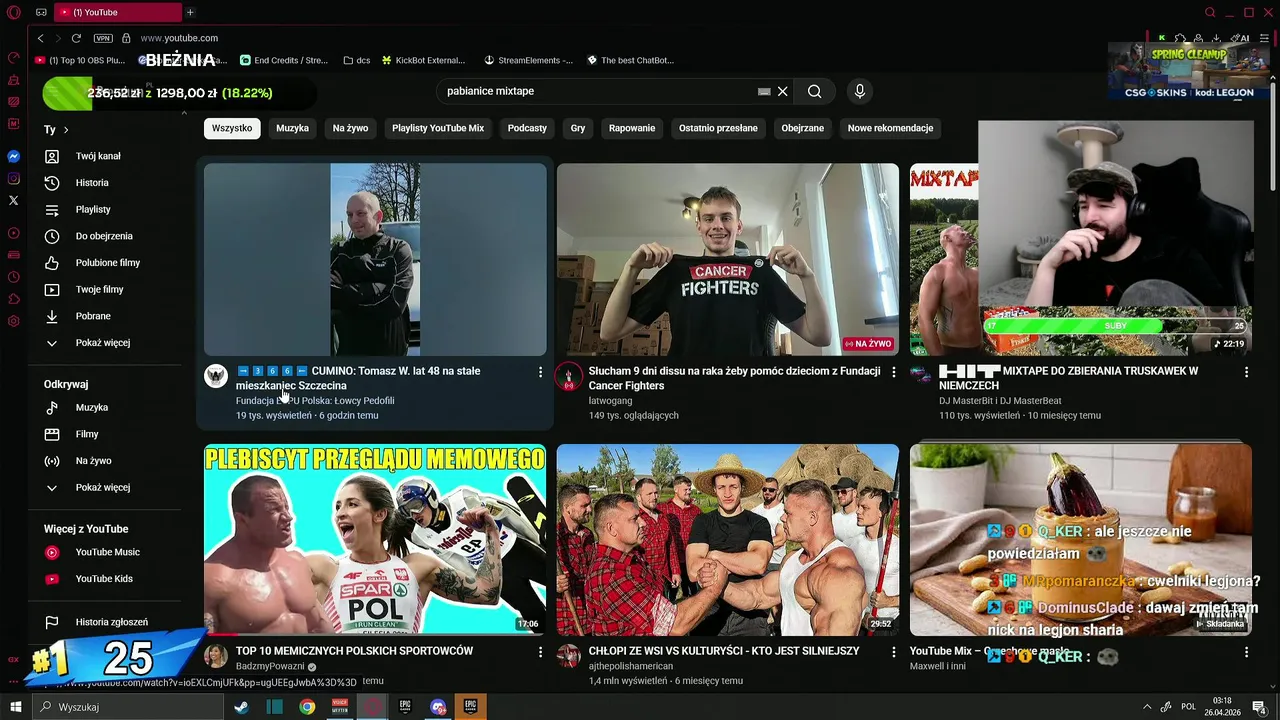
Task: Select the 'Wszystko' filter chip
Action: 232,128
